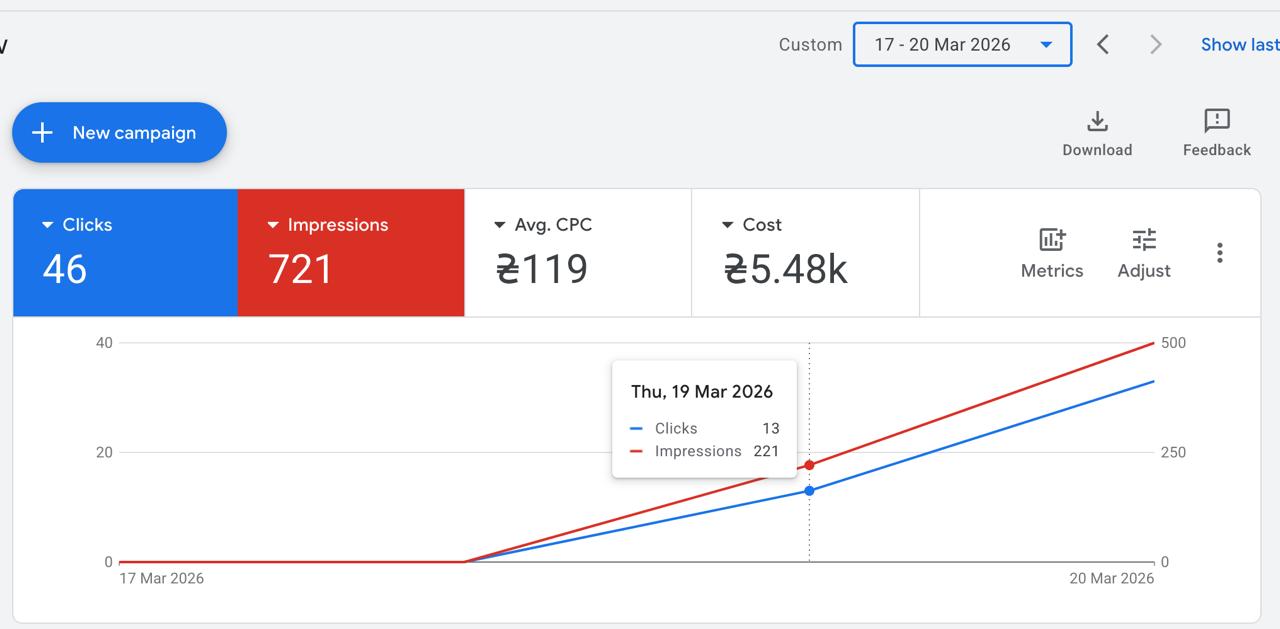Click the blue Clicks data point on chart
Screen dimensions: 1280x629
tap(809, 491)
